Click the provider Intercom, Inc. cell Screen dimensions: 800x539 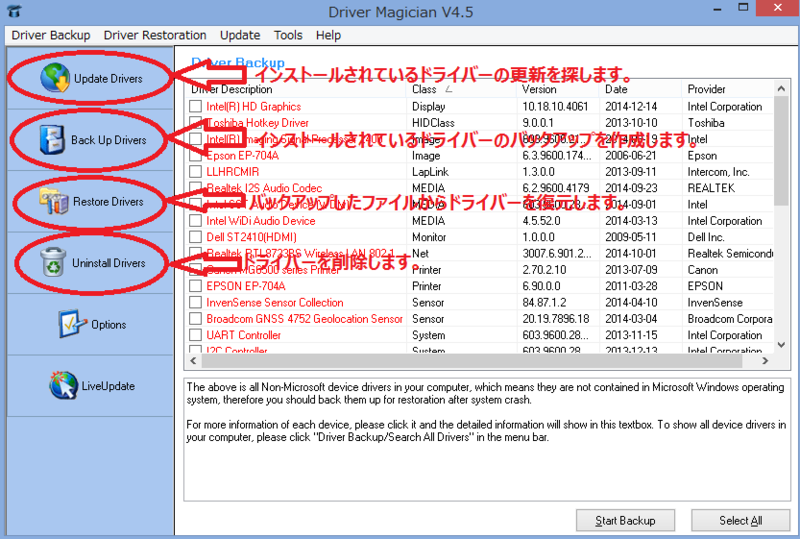[718, 172]
